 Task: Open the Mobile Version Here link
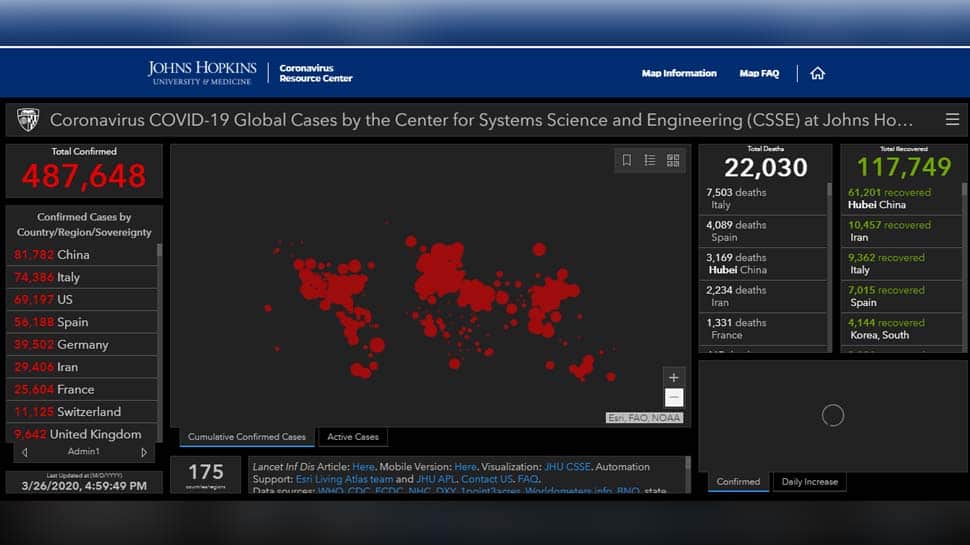coord(465,466)
